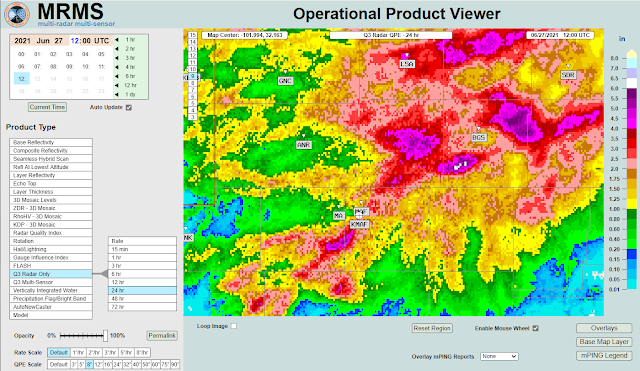Click the Opacity slider handle
The image size is (640, 371).
click(105, 335)
